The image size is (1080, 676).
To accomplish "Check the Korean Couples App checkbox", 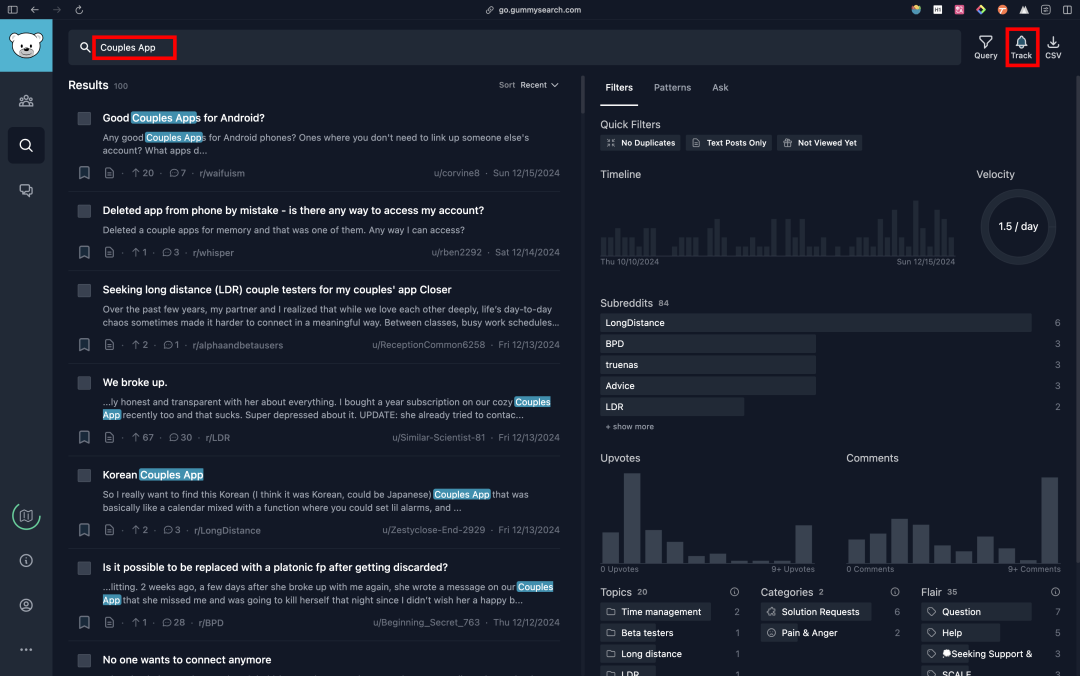I will (84, 475).
